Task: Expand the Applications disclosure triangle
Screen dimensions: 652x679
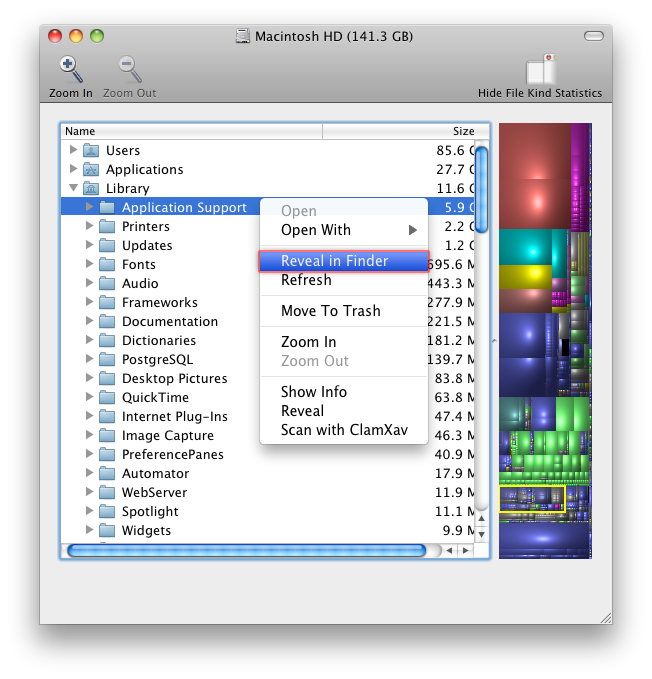Action: pos(73,168)
